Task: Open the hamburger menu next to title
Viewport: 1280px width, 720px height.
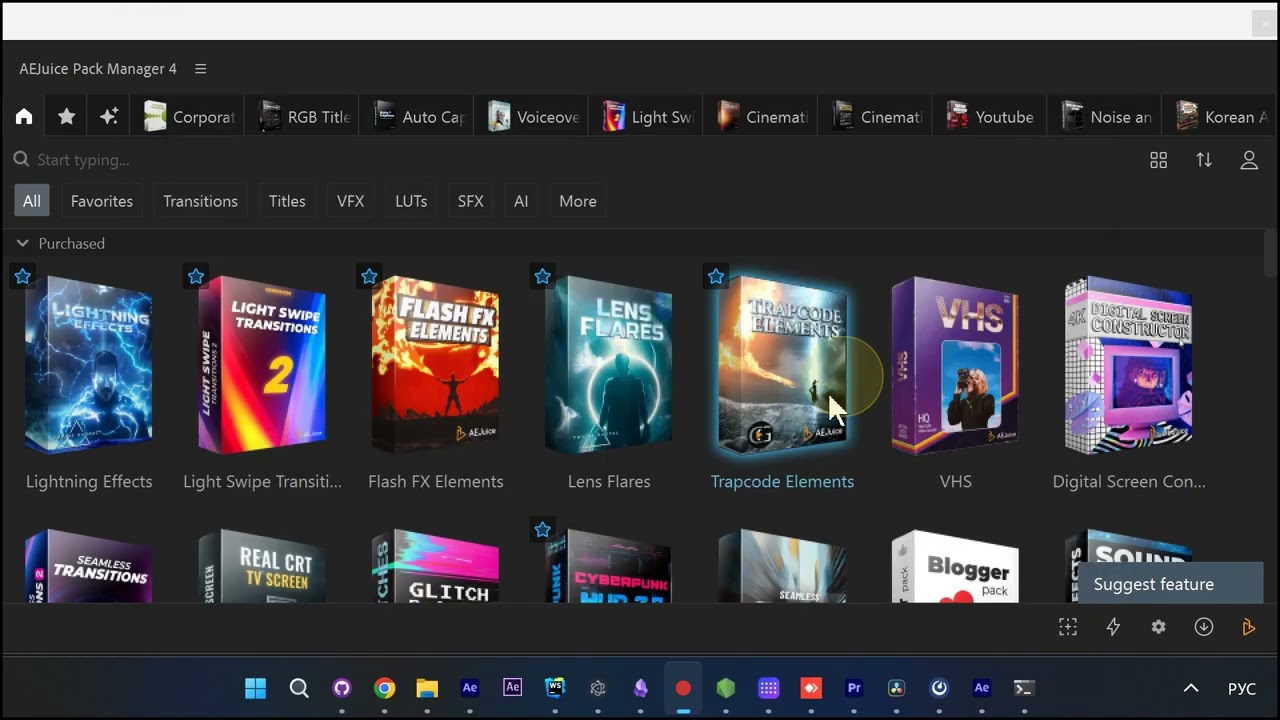Action: point(200,69)
